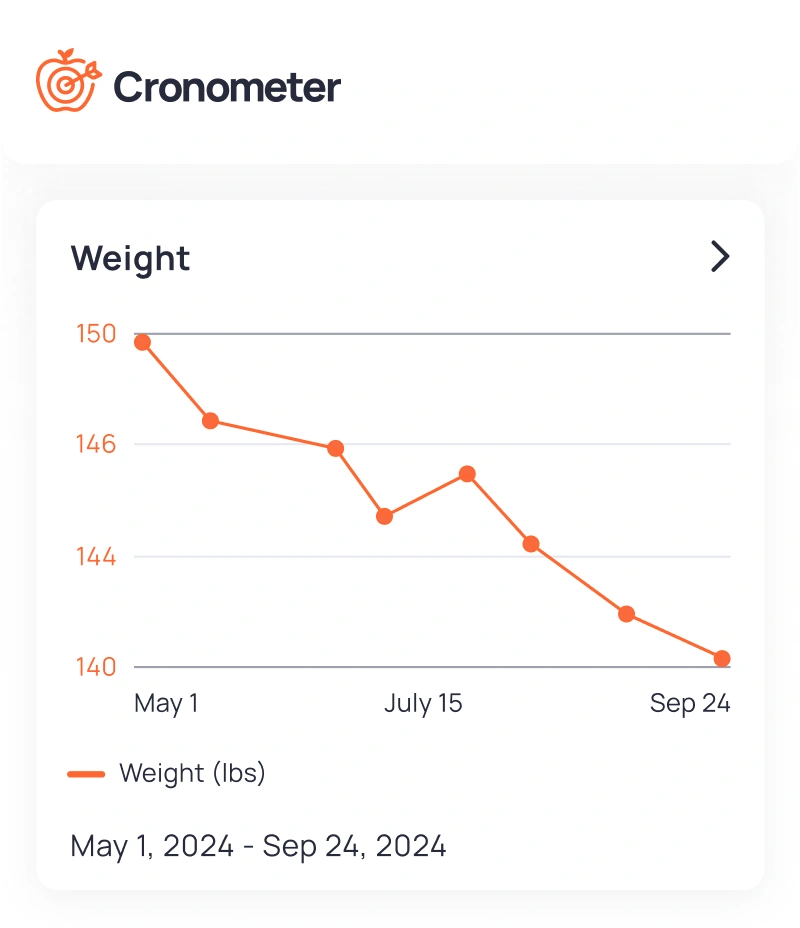The width and height of the screenshot is (800, 928).
Task: Click the Cronometer wordmark in the header
Action: click(x=227, y=86)
